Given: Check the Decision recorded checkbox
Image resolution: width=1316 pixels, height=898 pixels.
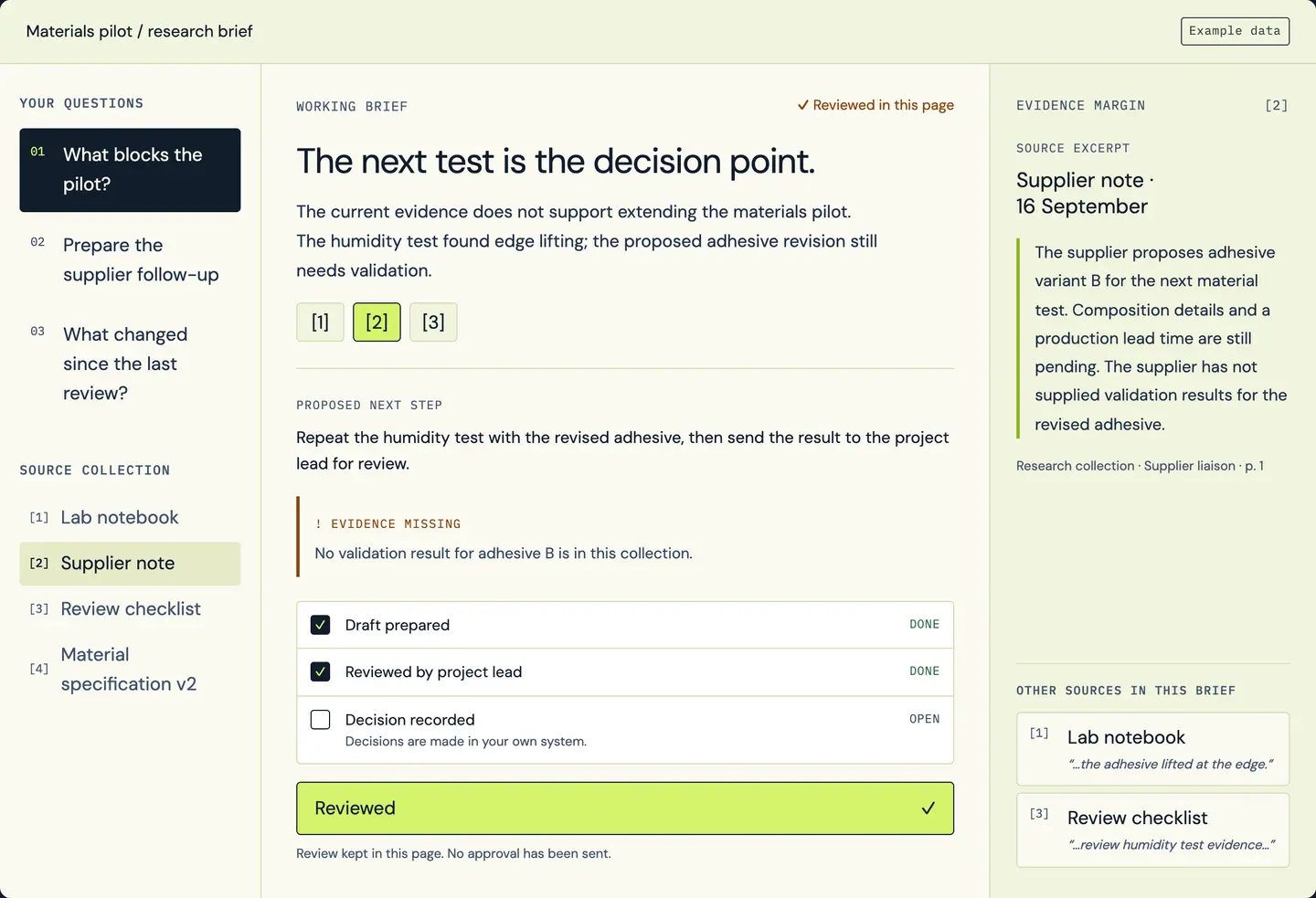Looking at the screenshot, I should pyautogui.click(x=320, y=720).
